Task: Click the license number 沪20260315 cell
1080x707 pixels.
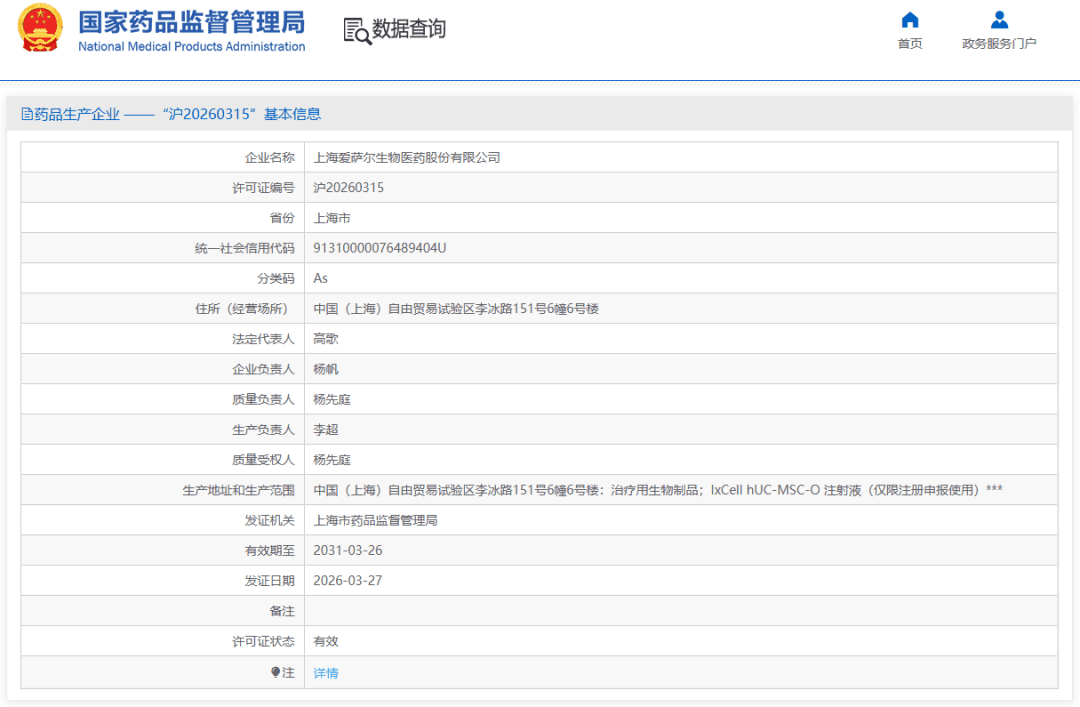Action: 347,187
